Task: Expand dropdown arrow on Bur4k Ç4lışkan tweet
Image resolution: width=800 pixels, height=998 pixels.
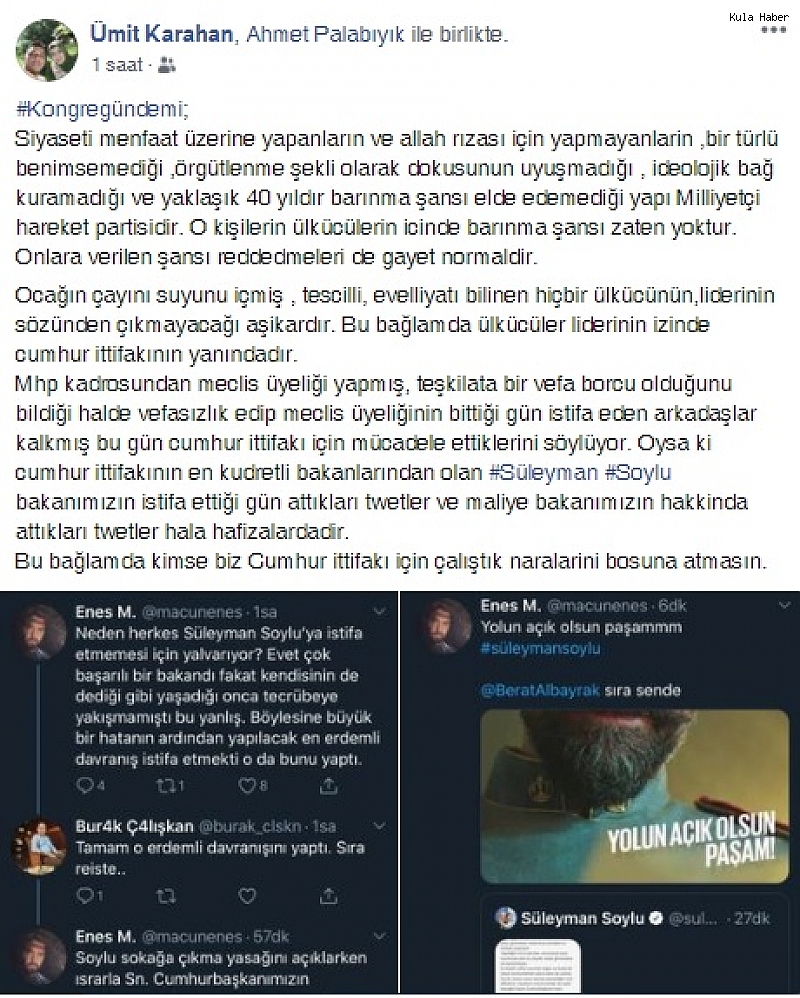Action: (x=379, y=826)
